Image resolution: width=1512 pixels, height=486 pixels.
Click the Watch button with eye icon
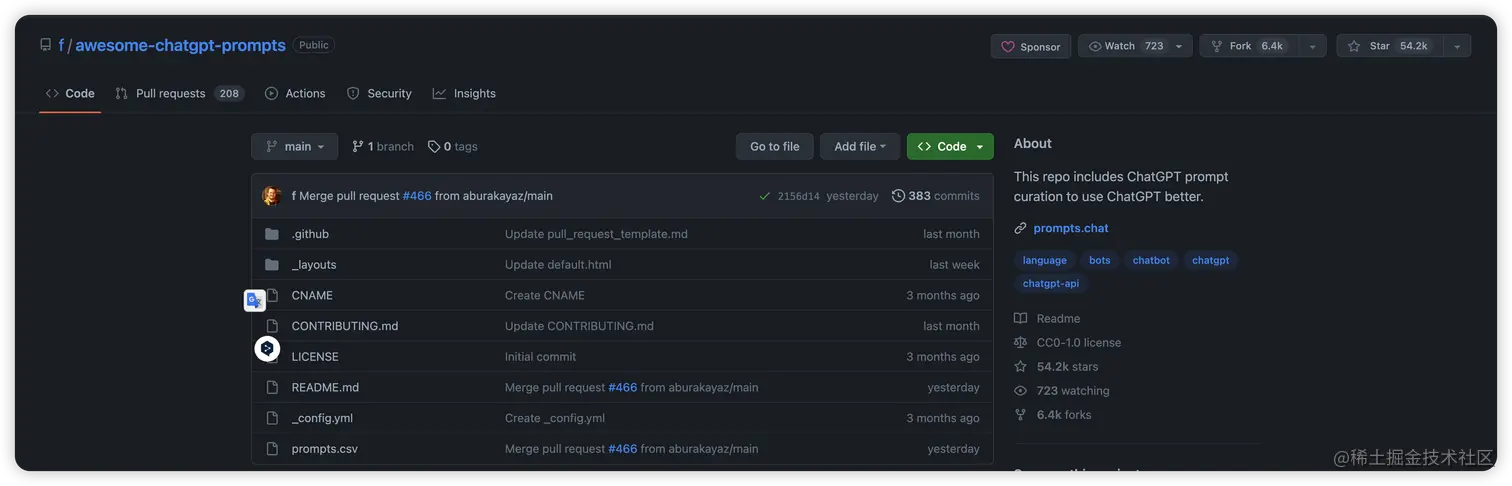click(x=1124, y=46)
